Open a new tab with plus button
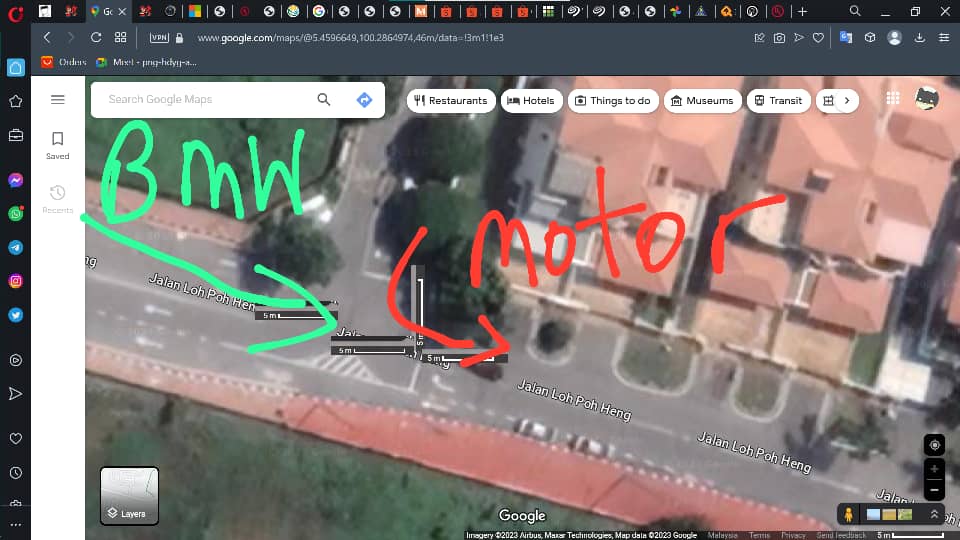Image resolution: width=960 pixels, height=540 pixels. 803,11
